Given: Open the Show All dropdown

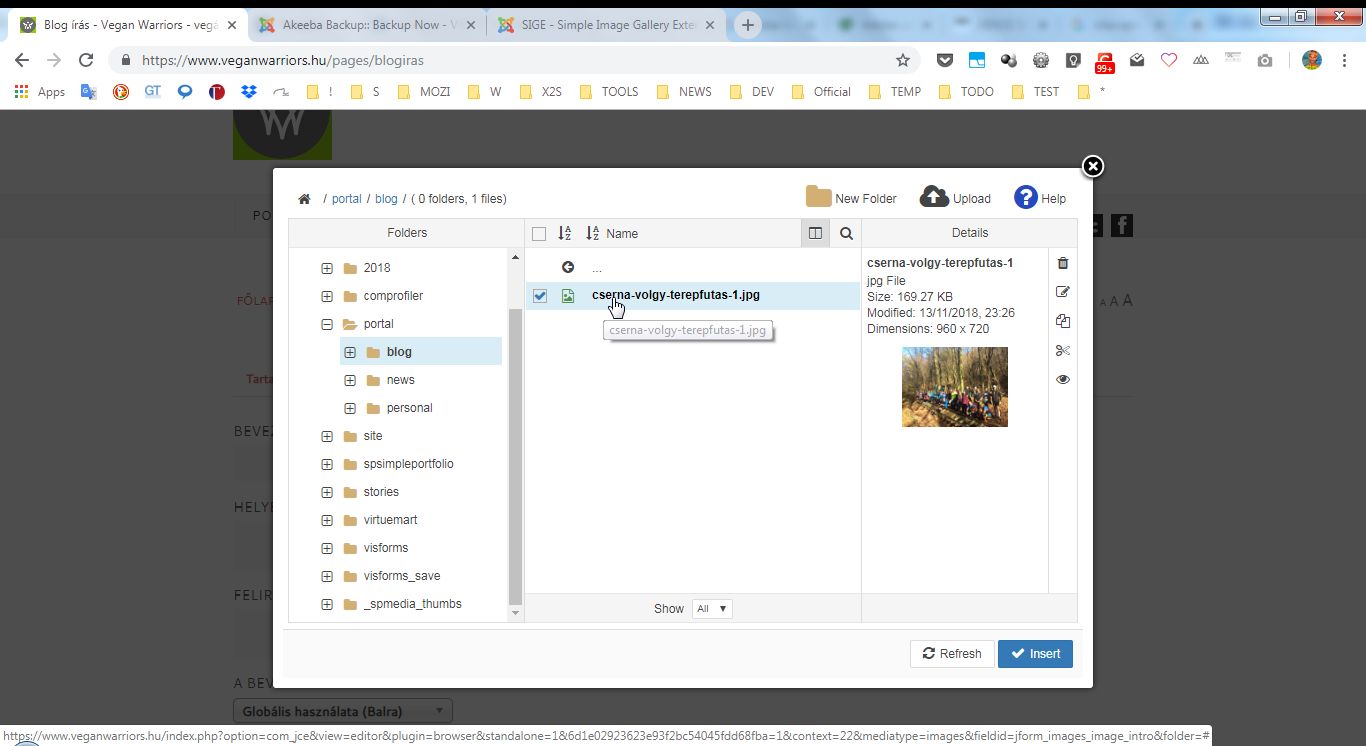Looking at the screenshot, I should click(x=712, y=608).
